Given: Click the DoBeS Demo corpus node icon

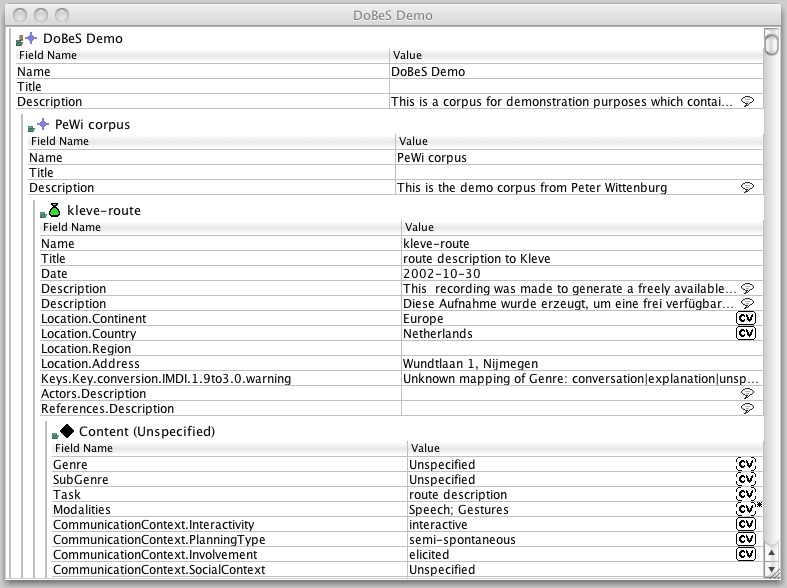Looking at the screenshot, I should (x=31, y=38).
